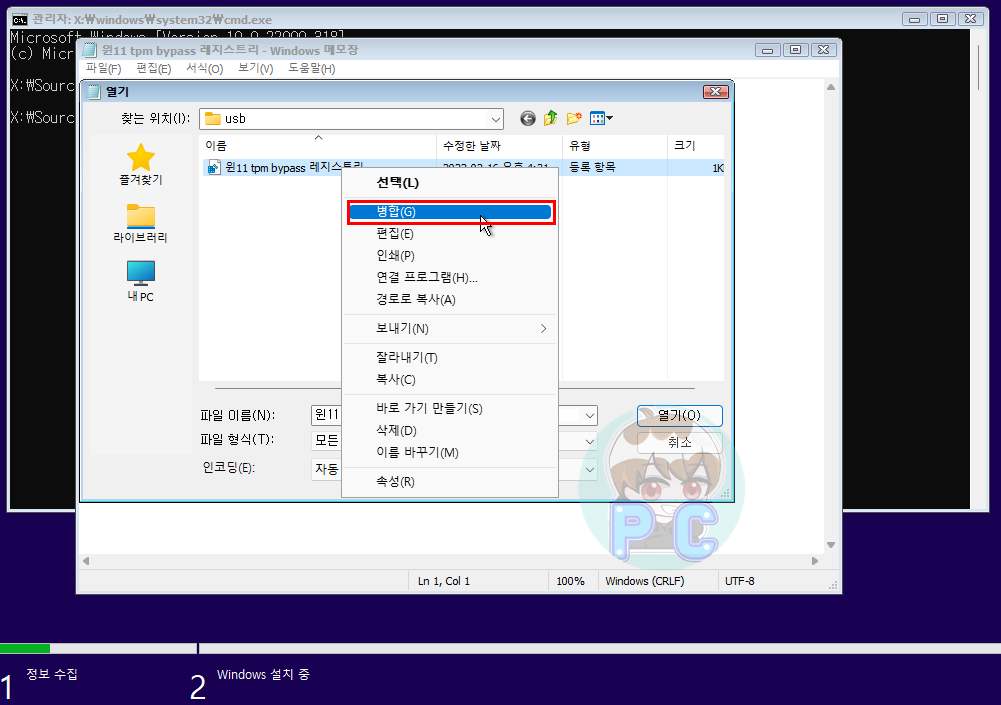Close the 열기 dialog
The image size is (1001, 705).
[716, 92]
